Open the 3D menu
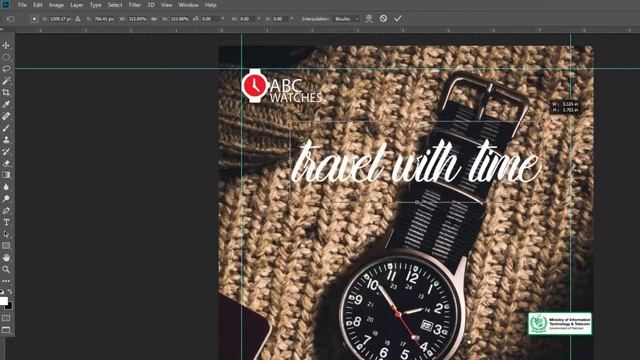 point(151,5)
